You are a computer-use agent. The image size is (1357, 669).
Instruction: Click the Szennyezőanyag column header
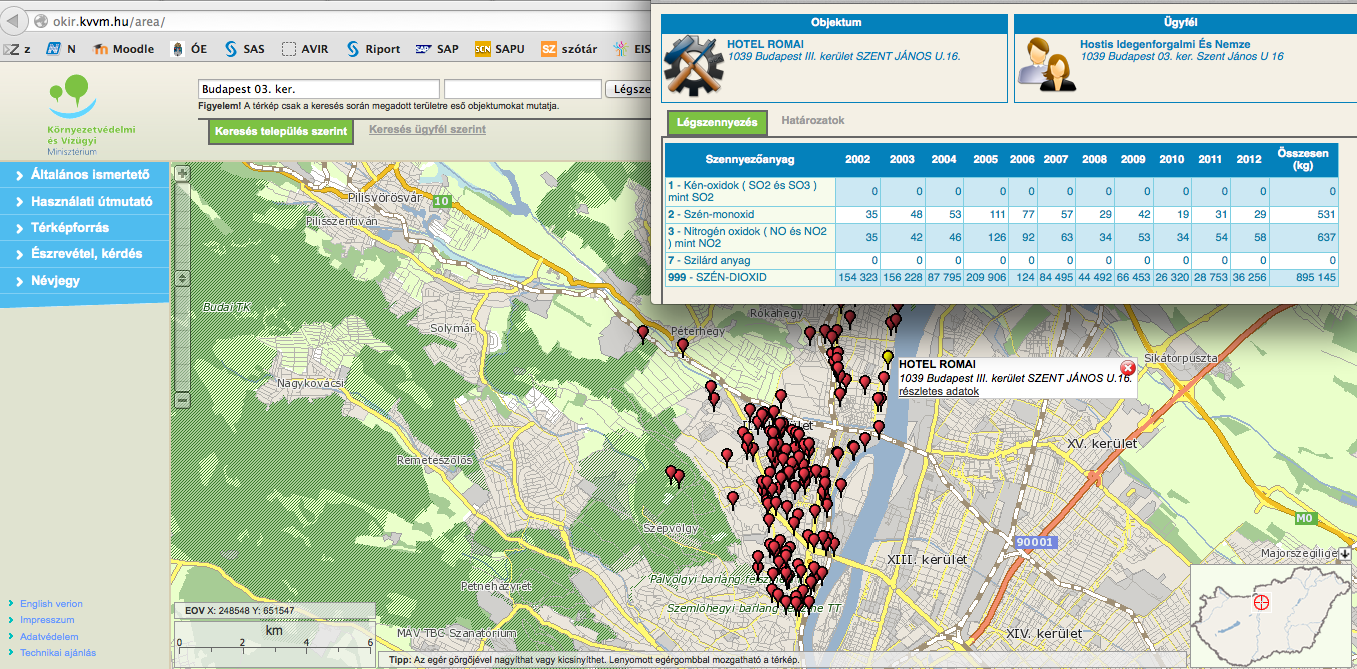click(x=750, y=159)
